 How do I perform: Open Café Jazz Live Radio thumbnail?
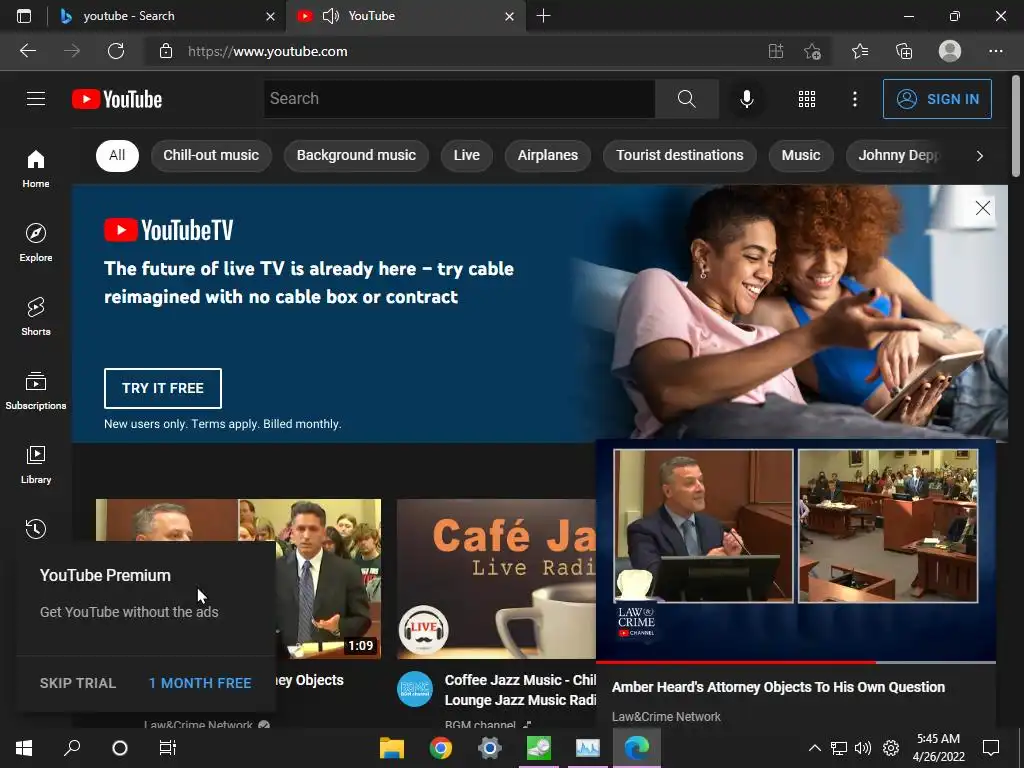[496, 579]
